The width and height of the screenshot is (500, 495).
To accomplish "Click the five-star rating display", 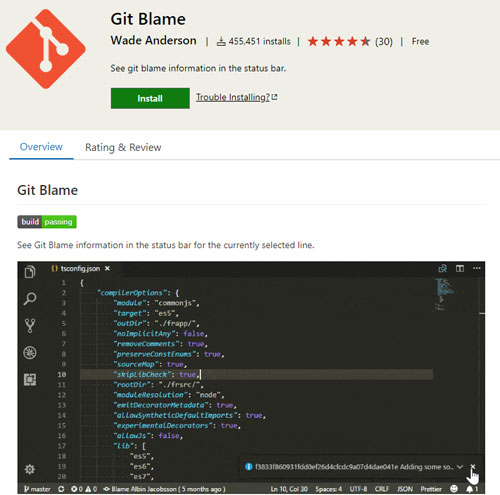I will [339, 42].
